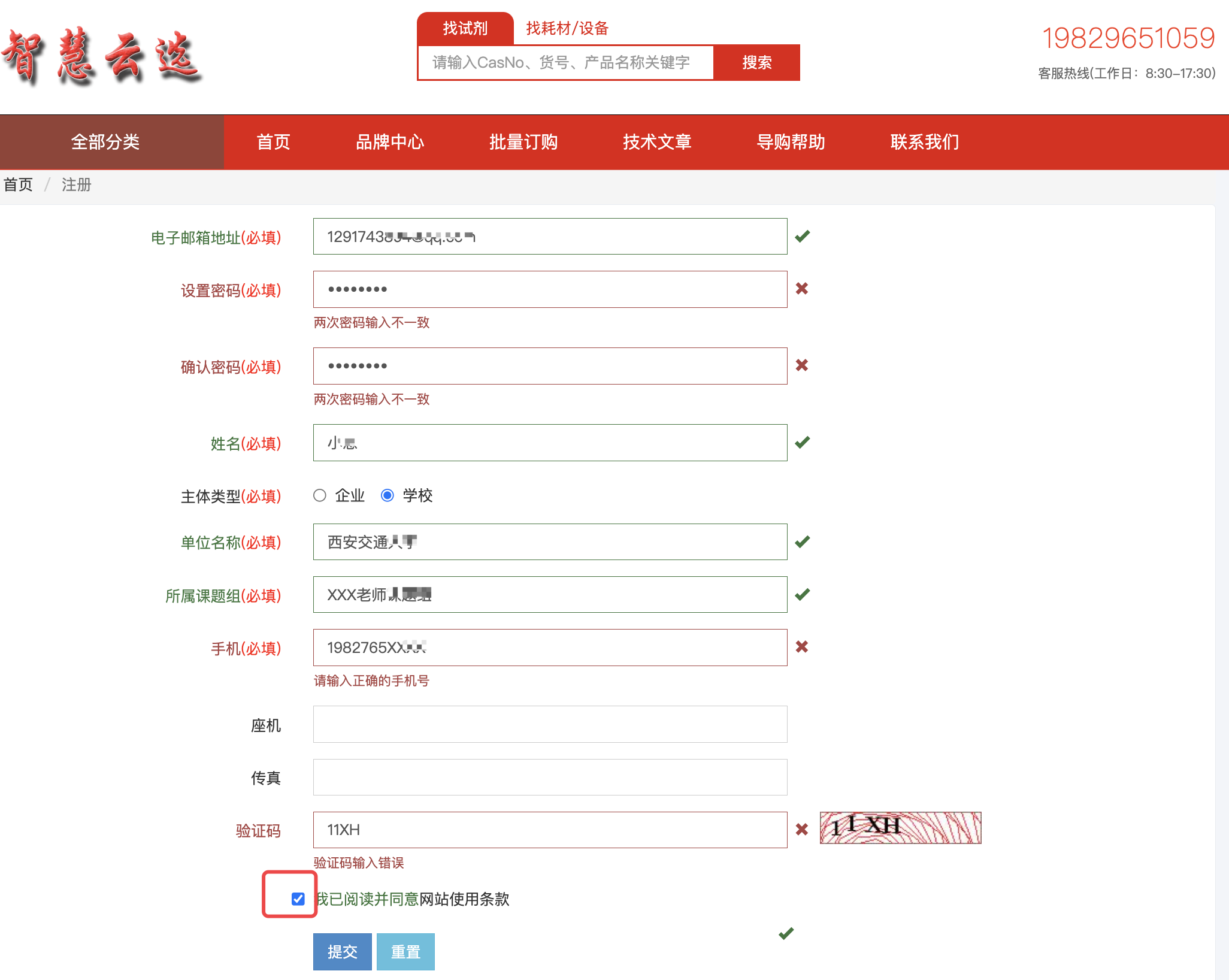Click green checkmark beside email field
The height and width of the screenshot is (980, 1229).
pos(802,237)
